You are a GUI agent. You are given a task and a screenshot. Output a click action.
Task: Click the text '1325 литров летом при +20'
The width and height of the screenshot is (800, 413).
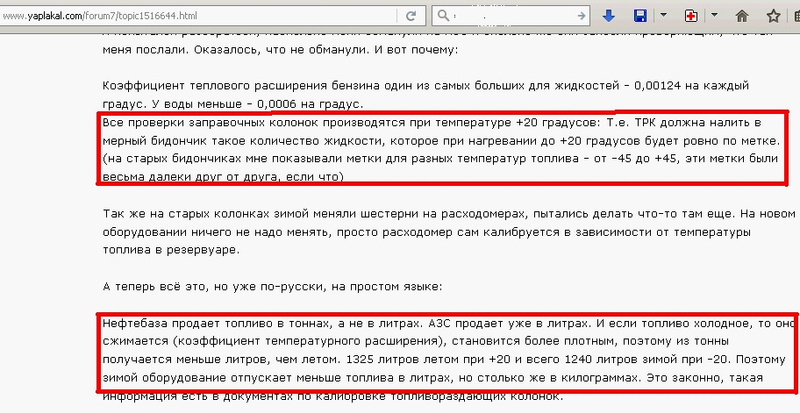(428, 359)
